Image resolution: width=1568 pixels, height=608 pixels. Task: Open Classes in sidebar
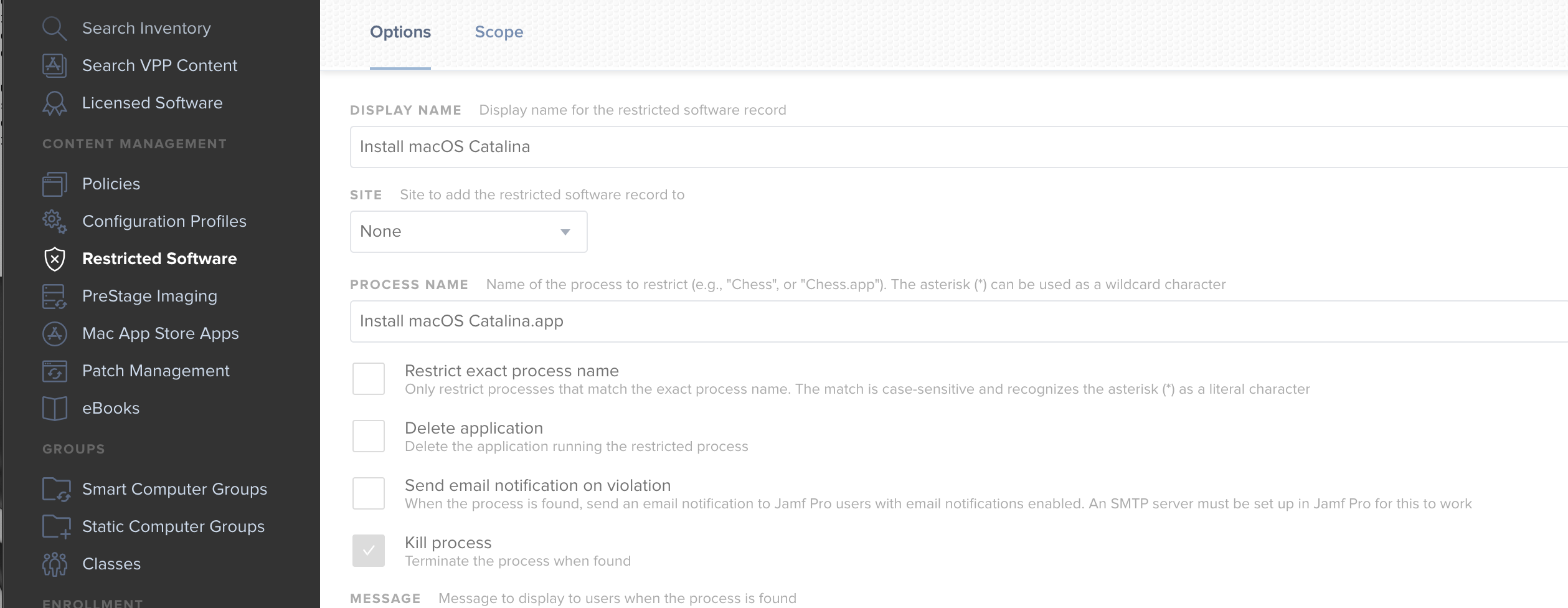pyautogui.click(x=111, y=564)
